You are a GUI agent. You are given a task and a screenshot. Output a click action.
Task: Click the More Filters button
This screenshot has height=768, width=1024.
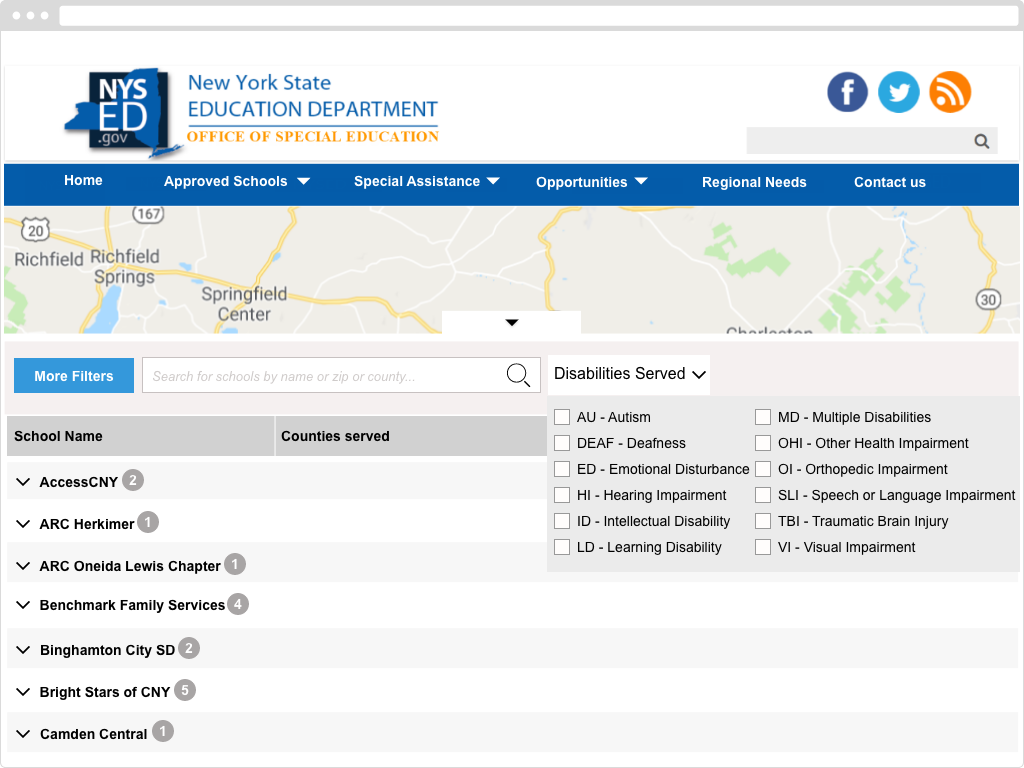click(x=74, y=376)
